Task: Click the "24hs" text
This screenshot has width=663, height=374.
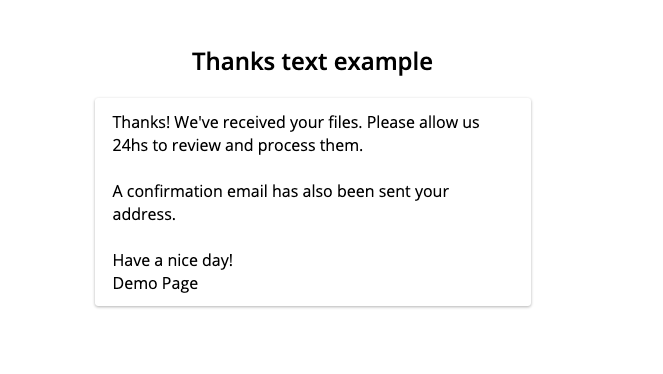Action: click(x=130, y=145)
